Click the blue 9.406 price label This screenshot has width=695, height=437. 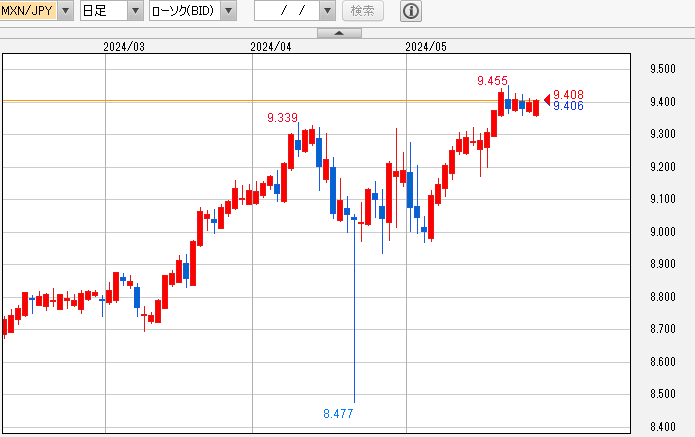point(568,105)
